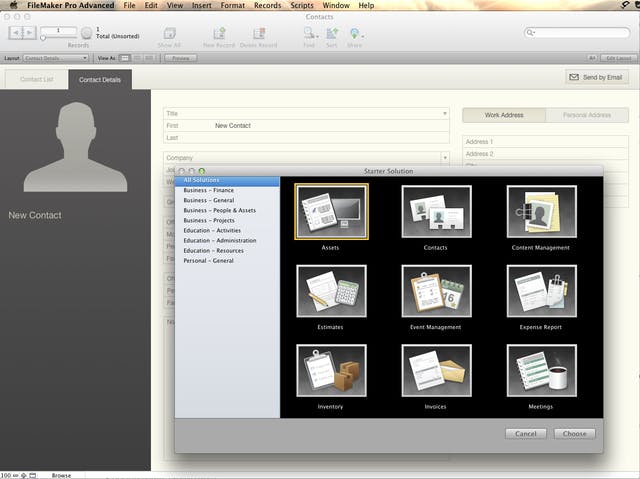Screen dimensions: 640x479
Task: Click the Delete Record toolbar icon
Action: point(258,33)
